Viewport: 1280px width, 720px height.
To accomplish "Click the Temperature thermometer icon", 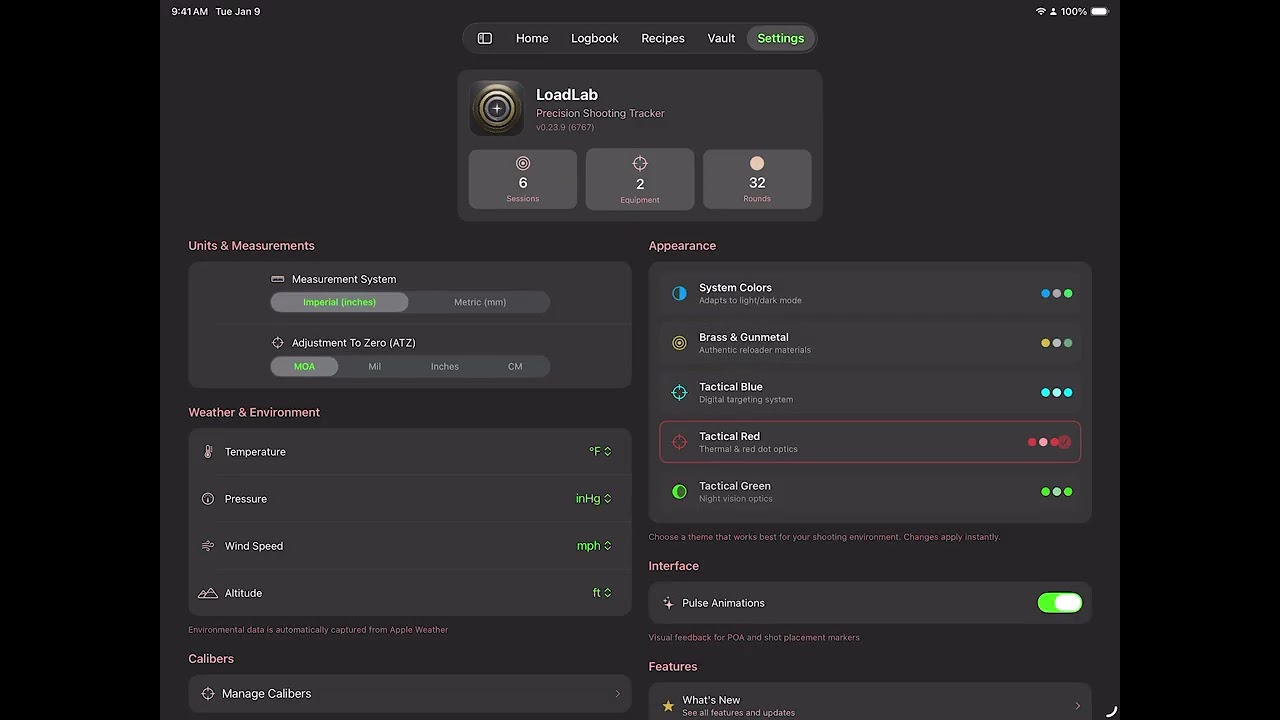I will (x=208, y=452).
